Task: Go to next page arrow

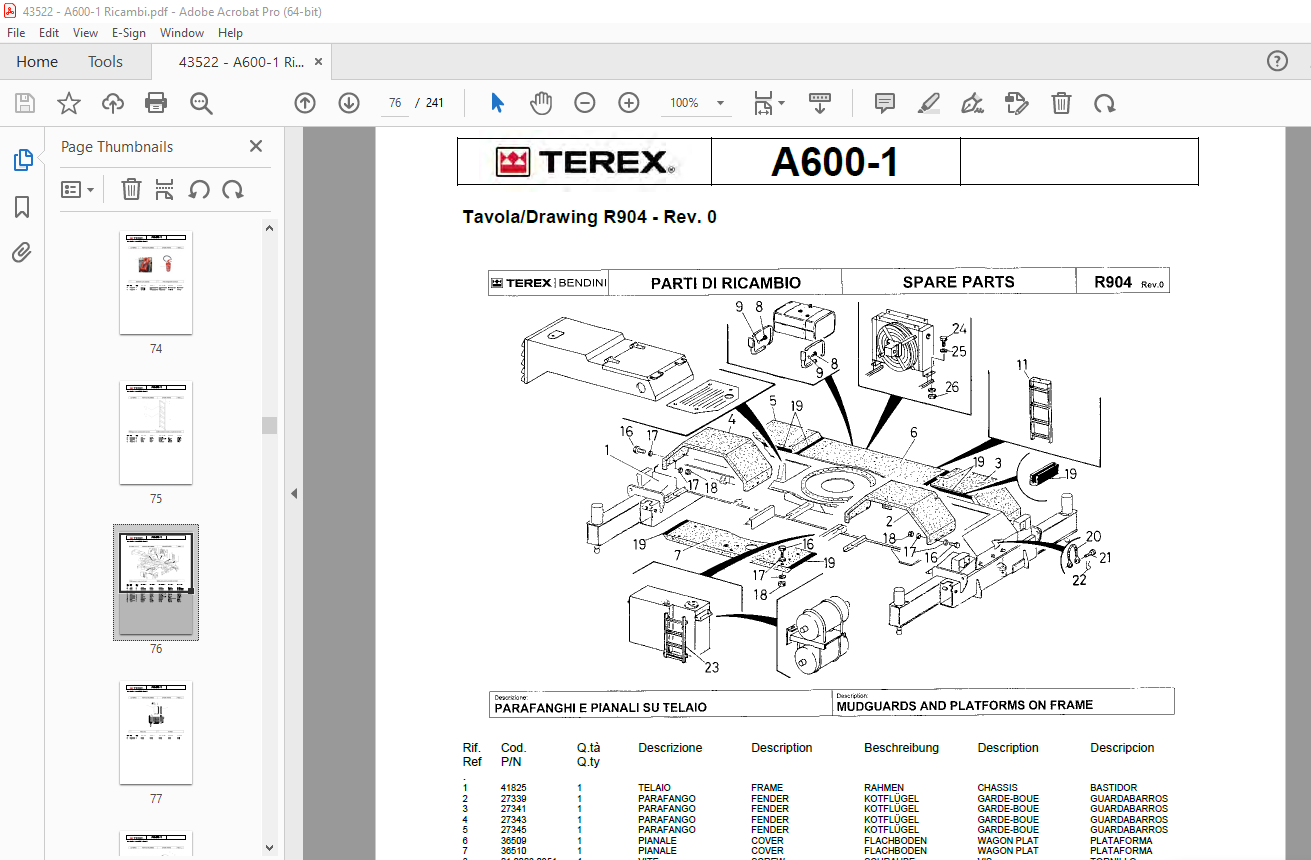Action: 349,103
